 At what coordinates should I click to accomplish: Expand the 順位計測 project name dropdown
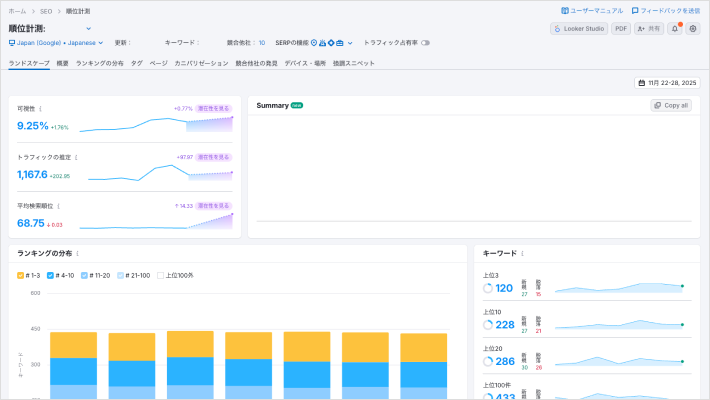pyautogui.click(x=88, y=29)
